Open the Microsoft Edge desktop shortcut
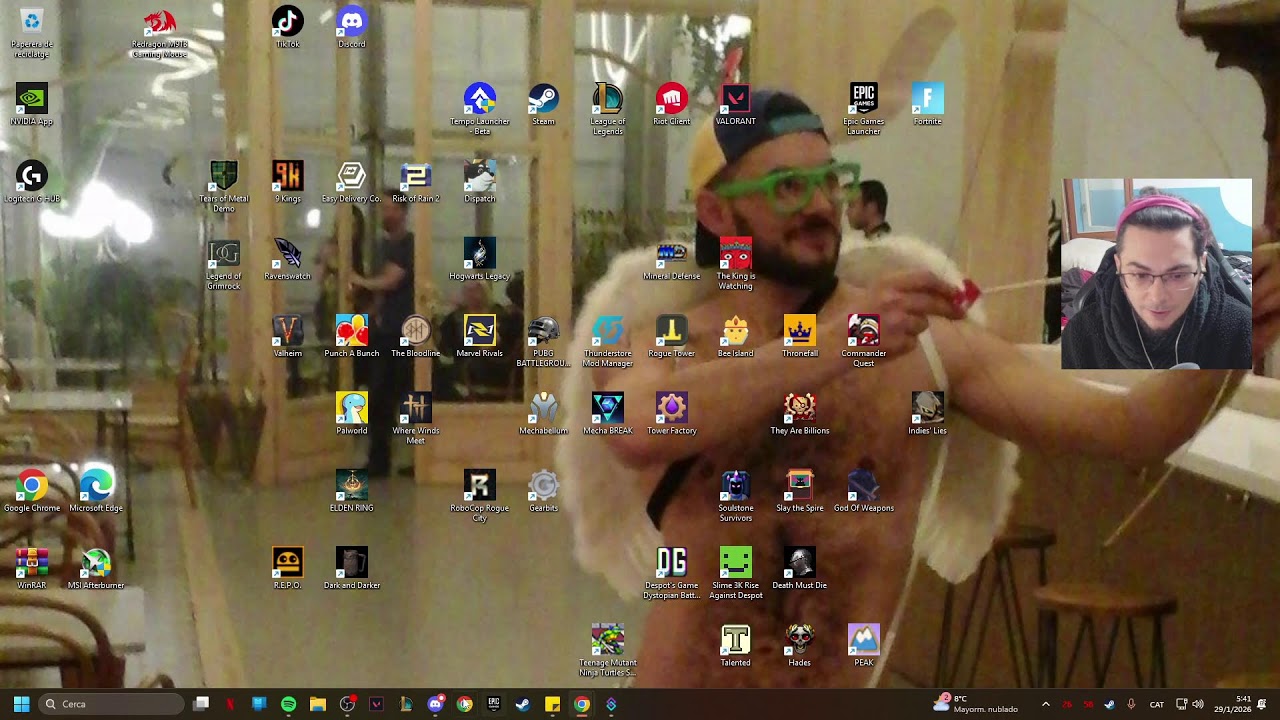 point(96,490)
